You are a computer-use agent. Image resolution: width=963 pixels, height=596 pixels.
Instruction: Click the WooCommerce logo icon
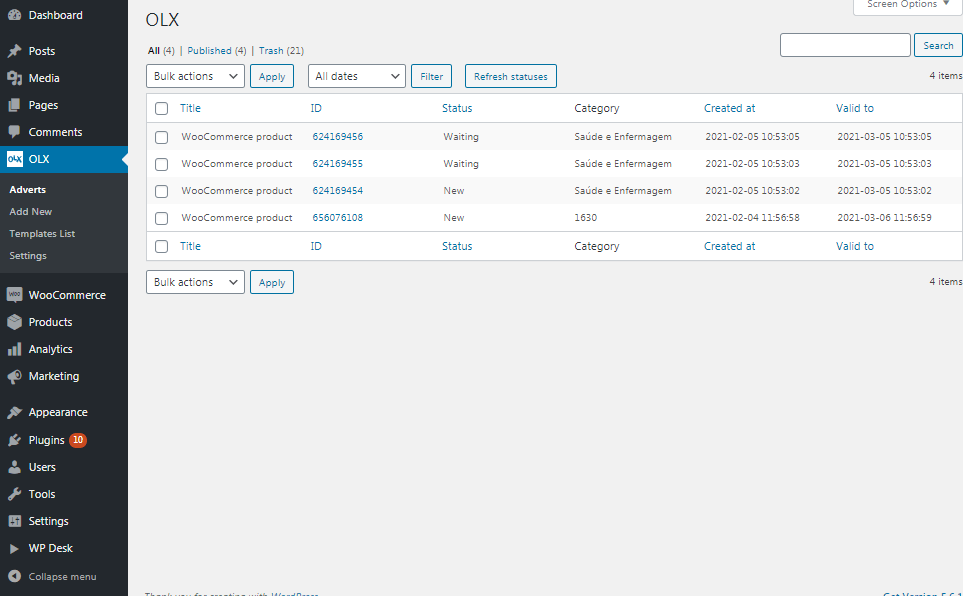click(x=14, y=295)
